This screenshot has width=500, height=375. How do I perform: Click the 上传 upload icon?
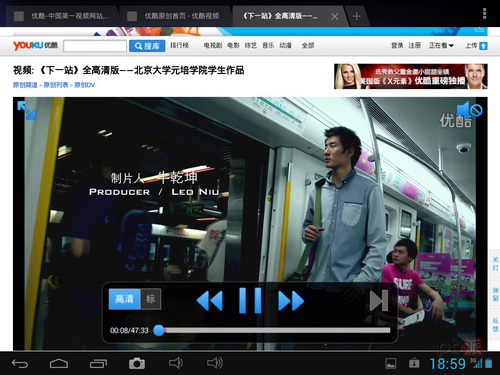click(483, 46)
